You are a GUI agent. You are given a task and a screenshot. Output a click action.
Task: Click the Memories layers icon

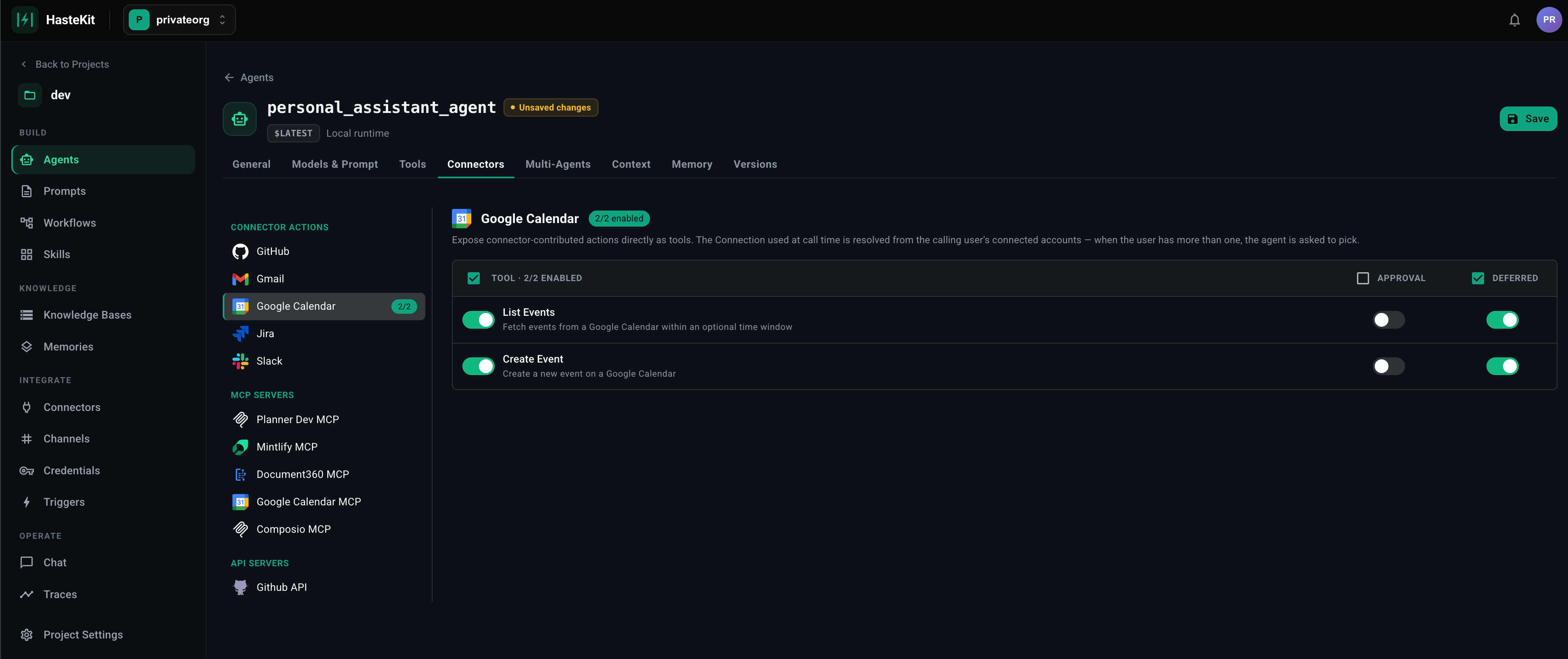(27, 346)
